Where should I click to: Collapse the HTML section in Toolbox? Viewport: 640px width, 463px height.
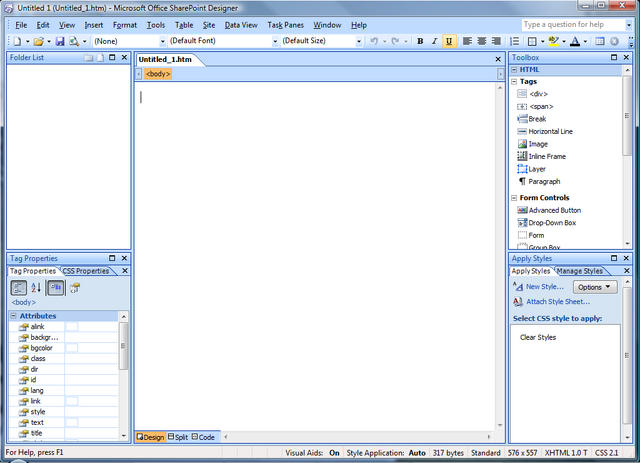click(514, 70)
